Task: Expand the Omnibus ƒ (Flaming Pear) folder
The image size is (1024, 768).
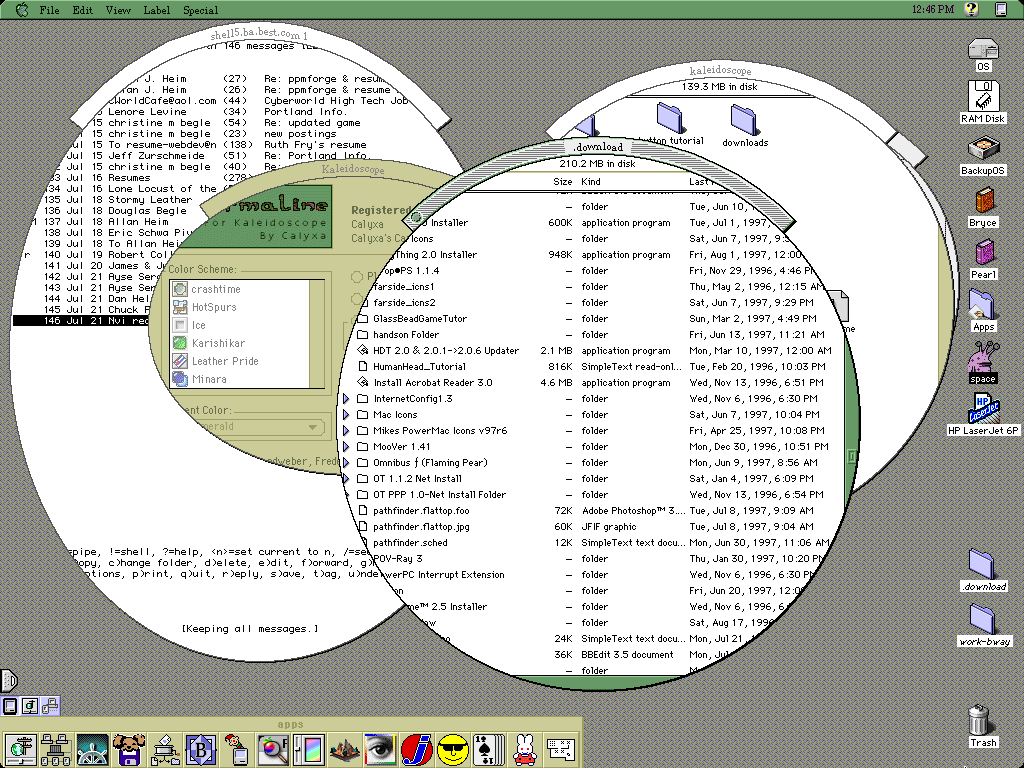Action: (346, 463)
